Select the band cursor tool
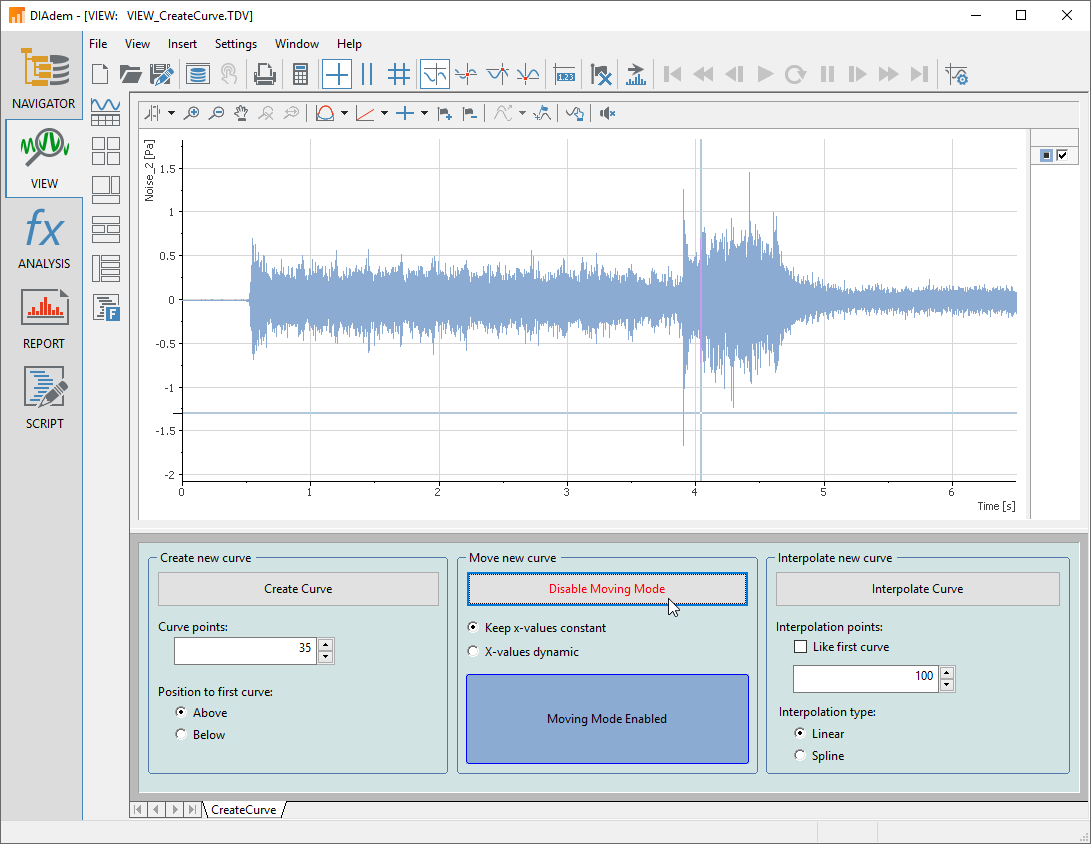 point(367,74)
